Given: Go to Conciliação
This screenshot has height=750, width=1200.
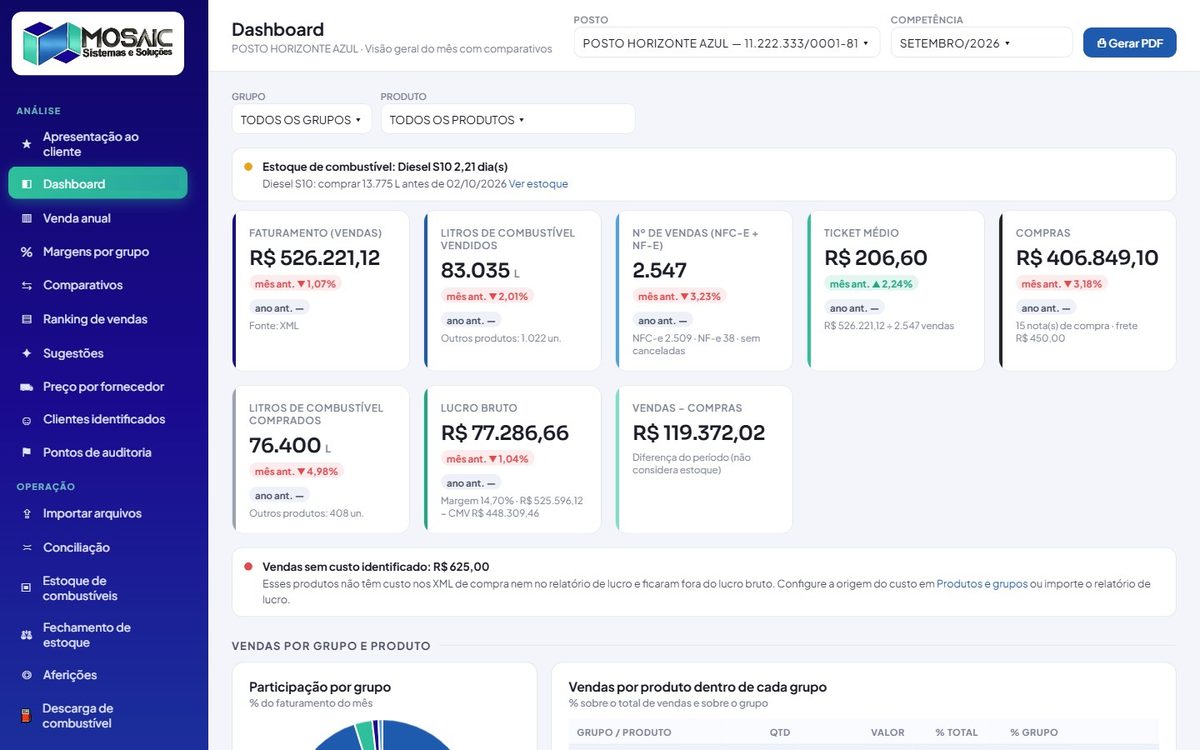Looking at the screenshot, I should [x=98, y=548].
